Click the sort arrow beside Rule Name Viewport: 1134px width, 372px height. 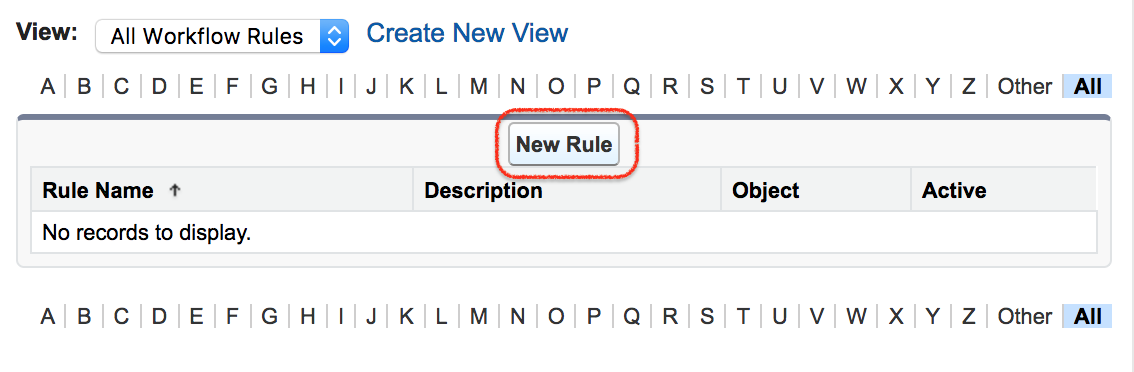(x=174, y=190)
